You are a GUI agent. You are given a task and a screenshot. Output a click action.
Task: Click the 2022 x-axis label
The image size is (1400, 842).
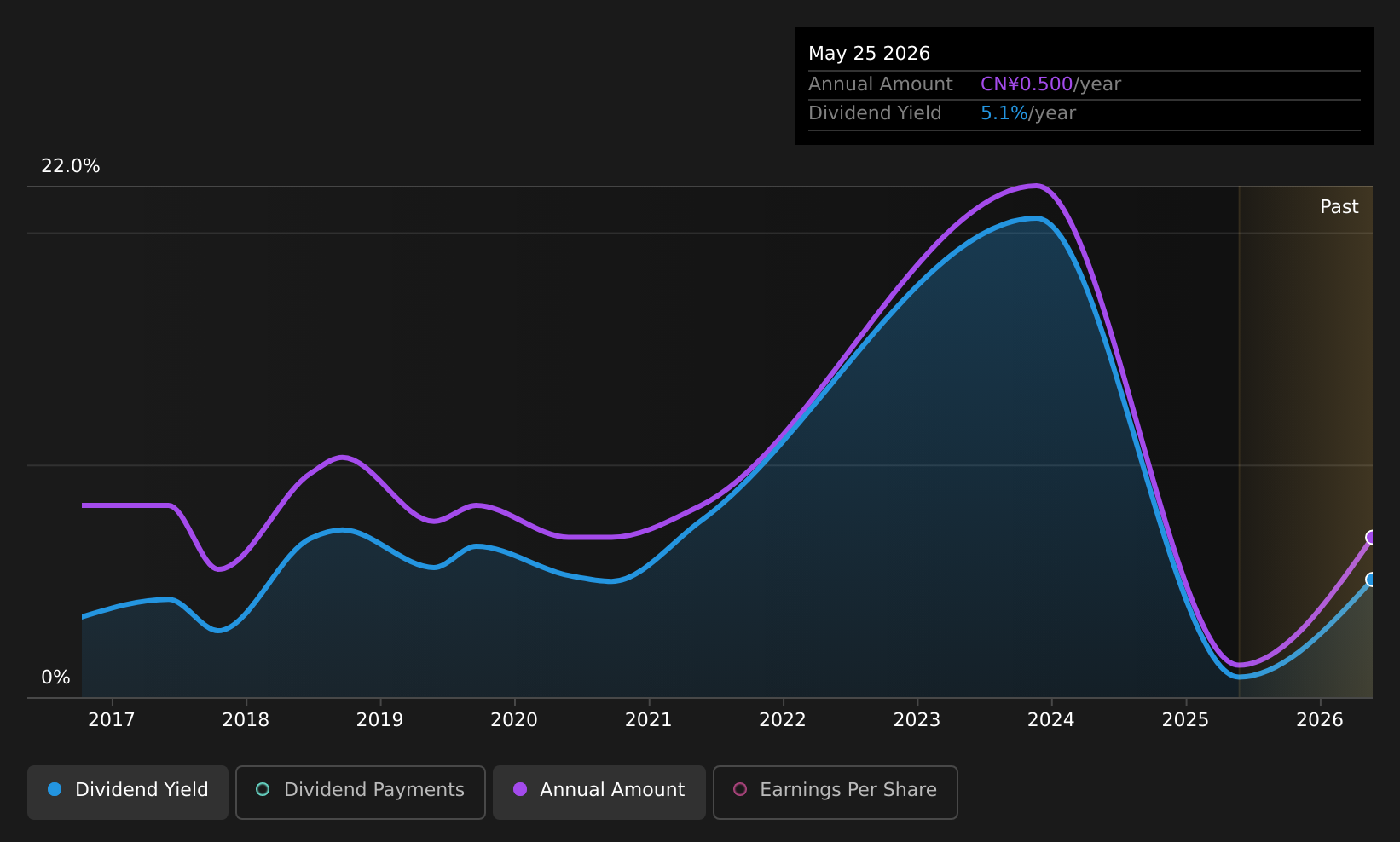783,720
